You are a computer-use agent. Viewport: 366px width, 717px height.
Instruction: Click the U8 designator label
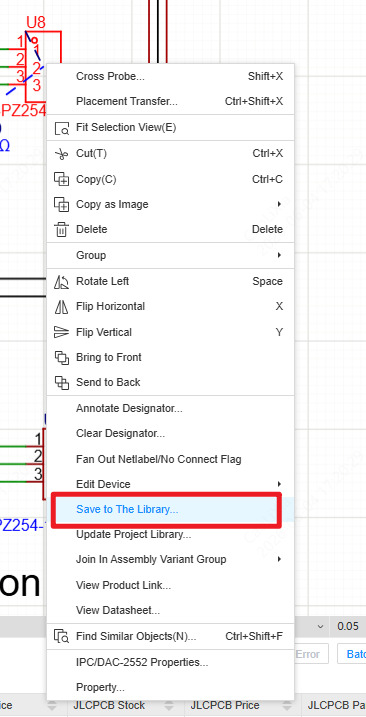[x=36, y=22]
